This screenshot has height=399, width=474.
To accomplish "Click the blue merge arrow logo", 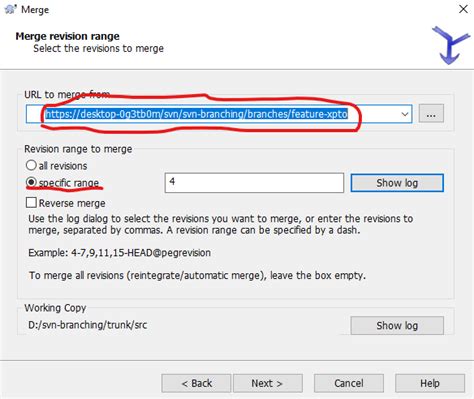I will coord(451,45).
